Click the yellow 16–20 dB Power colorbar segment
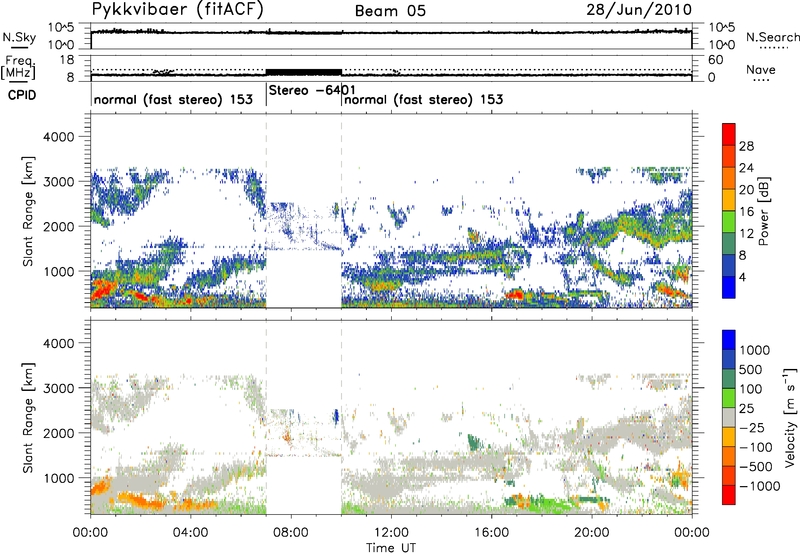The height and width of the screenshot is (554, 800). 729,199
